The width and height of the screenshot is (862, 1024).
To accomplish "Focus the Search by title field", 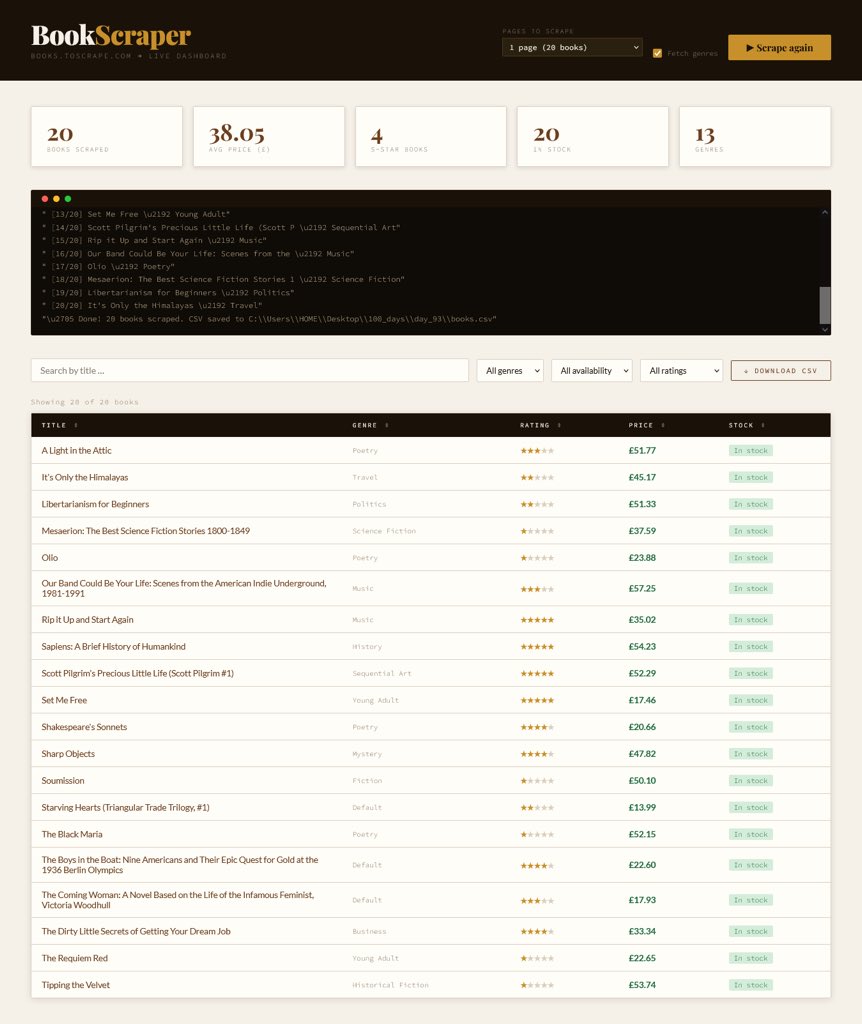I will point(249,370).
